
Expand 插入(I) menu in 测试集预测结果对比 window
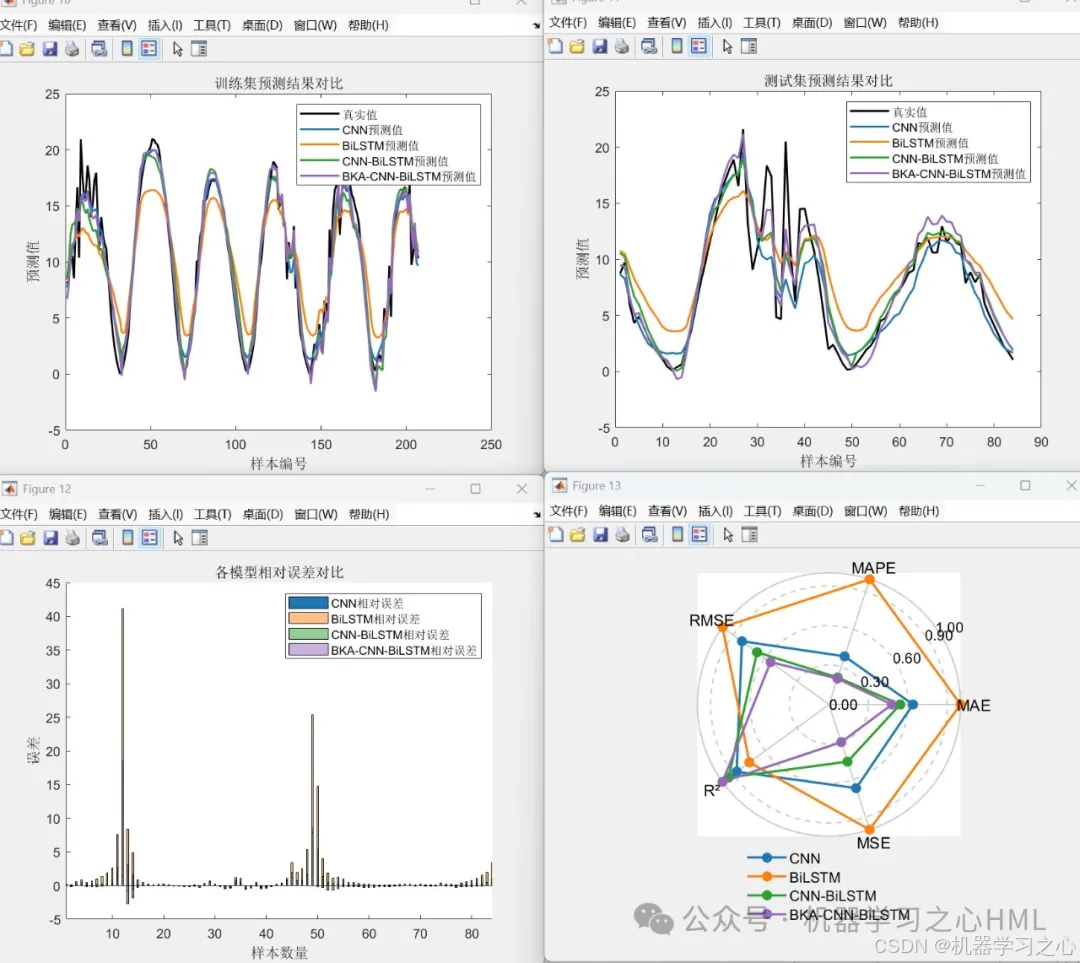point(715,22)
